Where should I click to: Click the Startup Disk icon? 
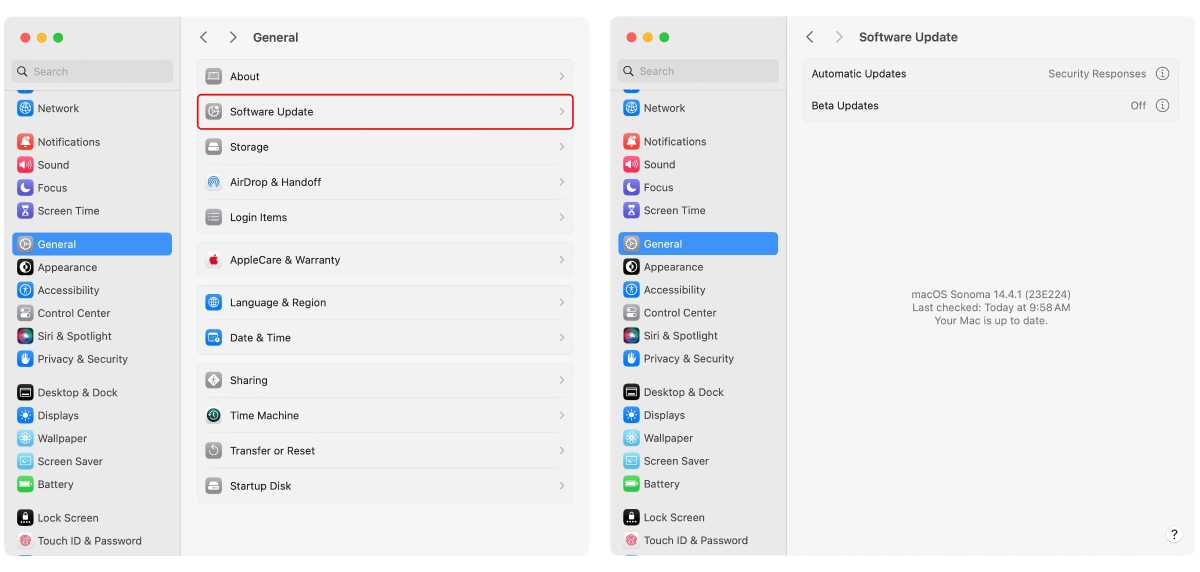coord(213,486)
